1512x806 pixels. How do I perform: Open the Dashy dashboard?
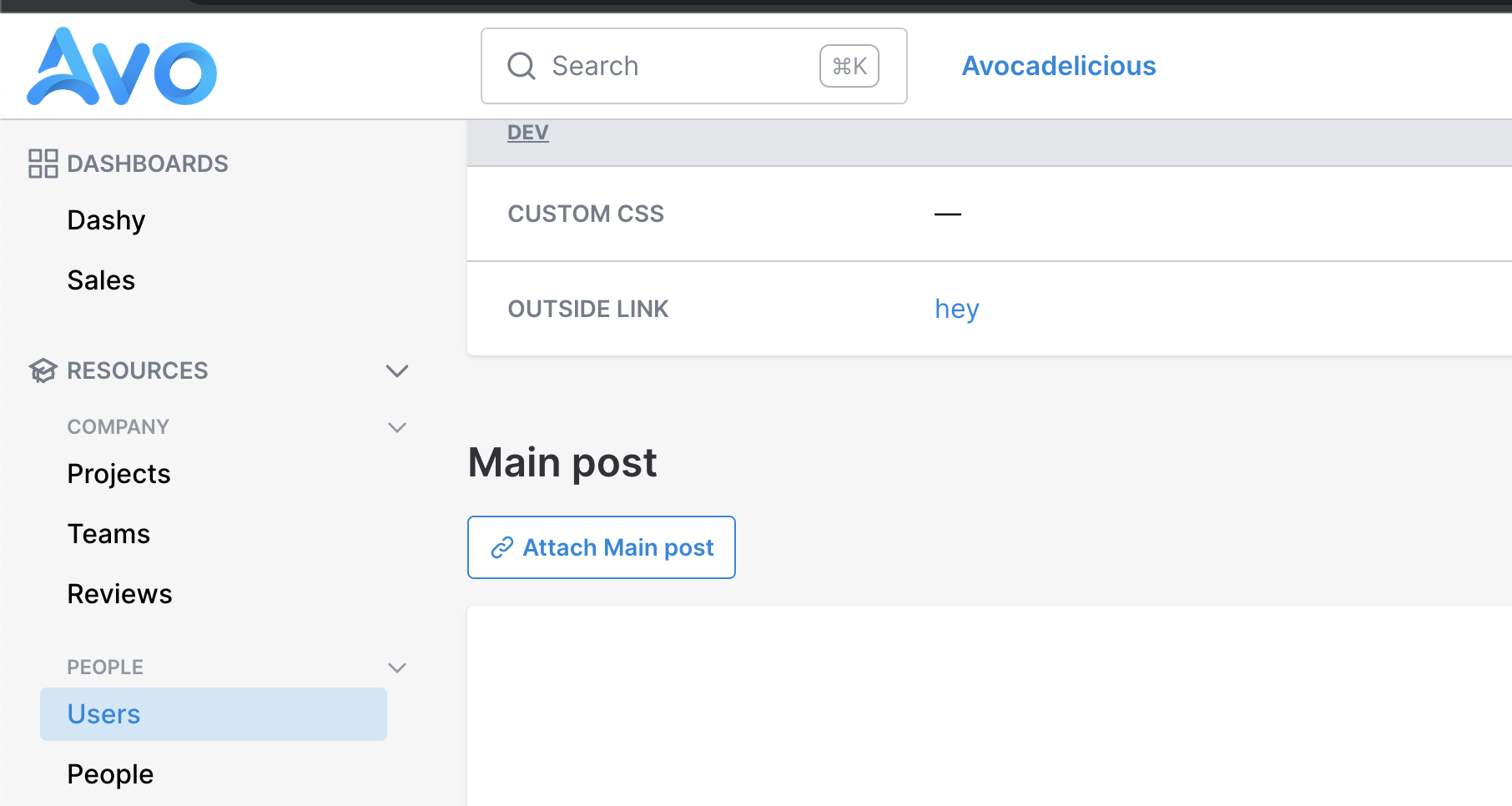click(x=106, y=220)
